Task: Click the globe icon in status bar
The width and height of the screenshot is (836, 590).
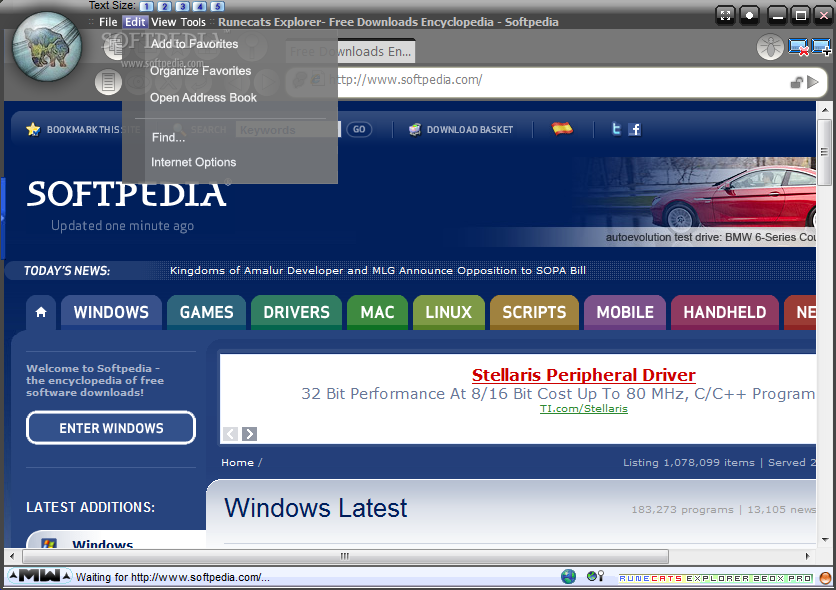Action: 568,576
